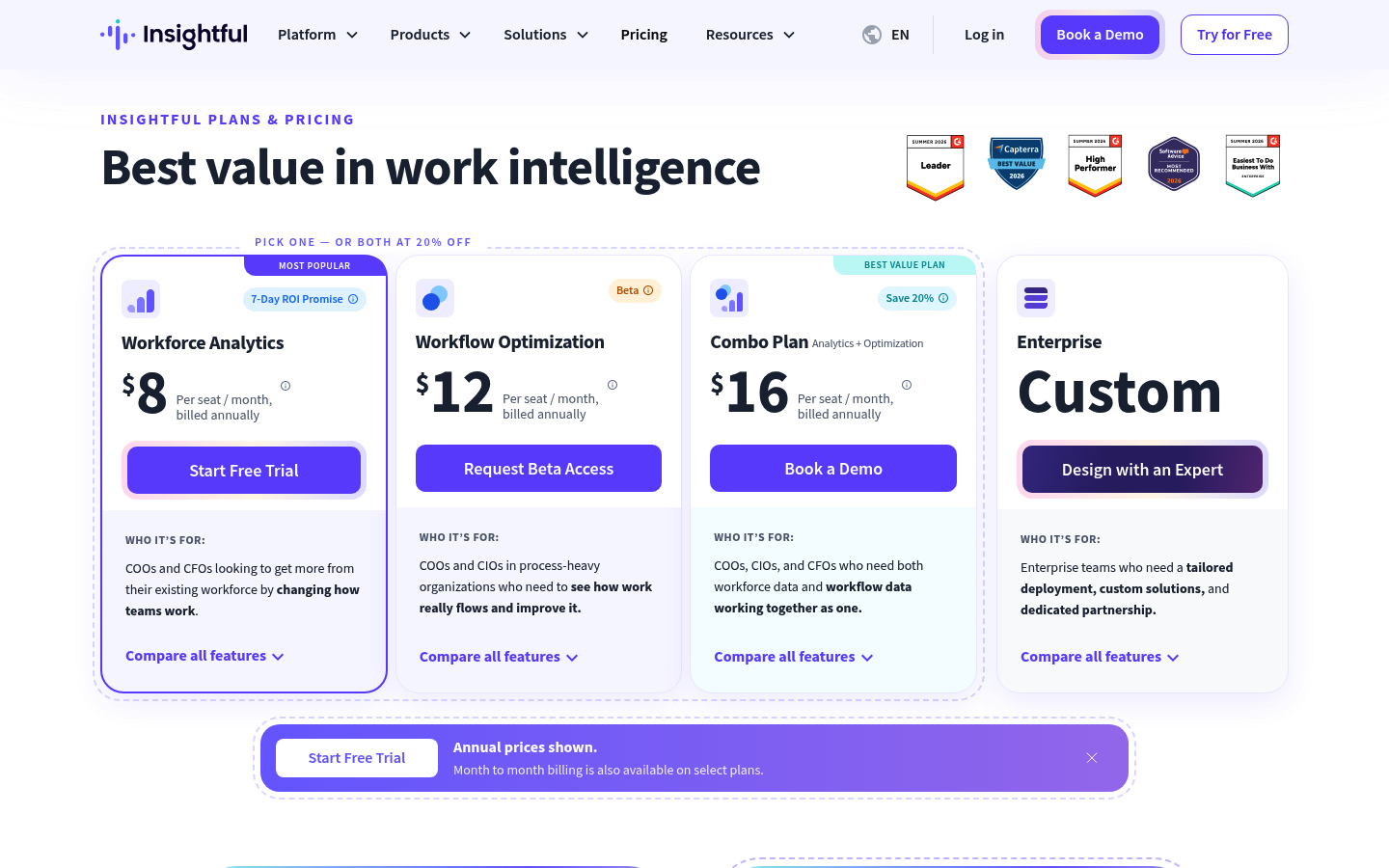1389x868 pixels.
Task: Click info icon beside $8 price
Action: (286, 386)
